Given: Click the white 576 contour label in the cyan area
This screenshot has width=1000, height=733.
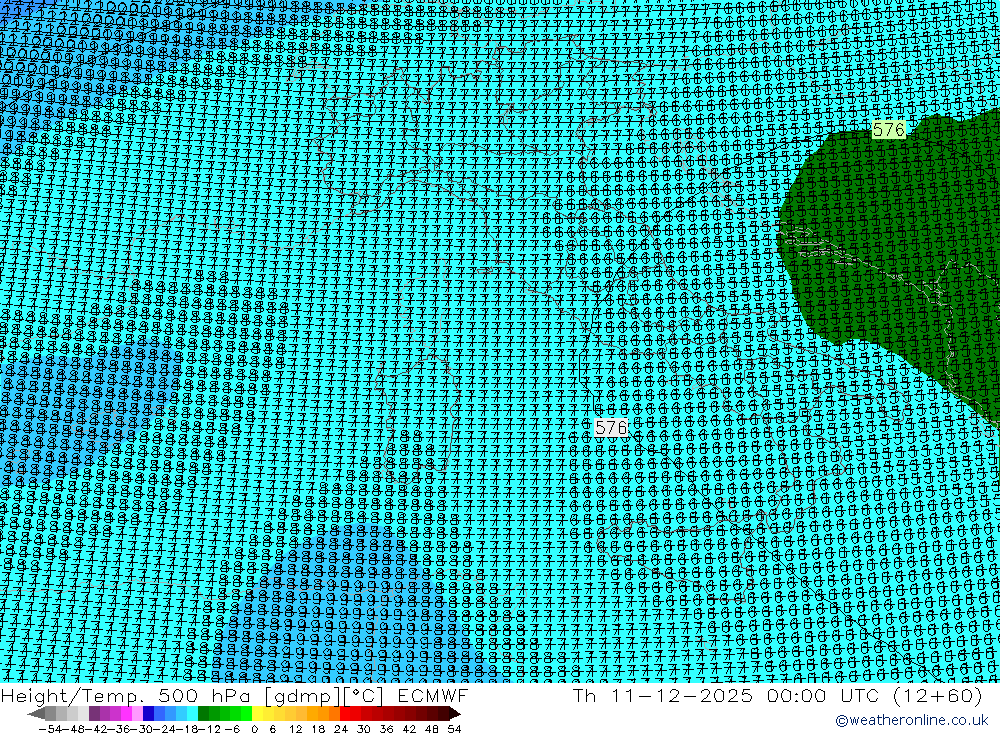Looking at the screenshot, I should pos(611,427).
